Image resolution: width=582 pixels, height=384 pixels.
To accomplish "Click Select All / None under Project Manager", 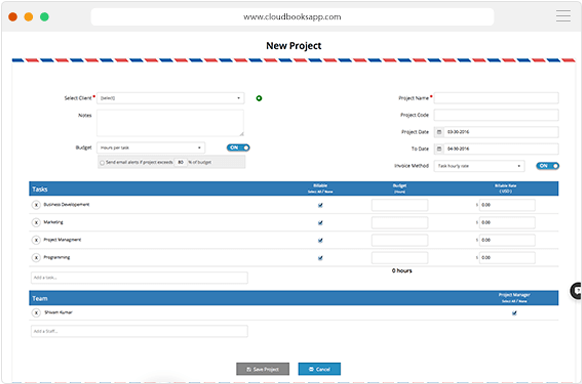I will click(514, 301).
